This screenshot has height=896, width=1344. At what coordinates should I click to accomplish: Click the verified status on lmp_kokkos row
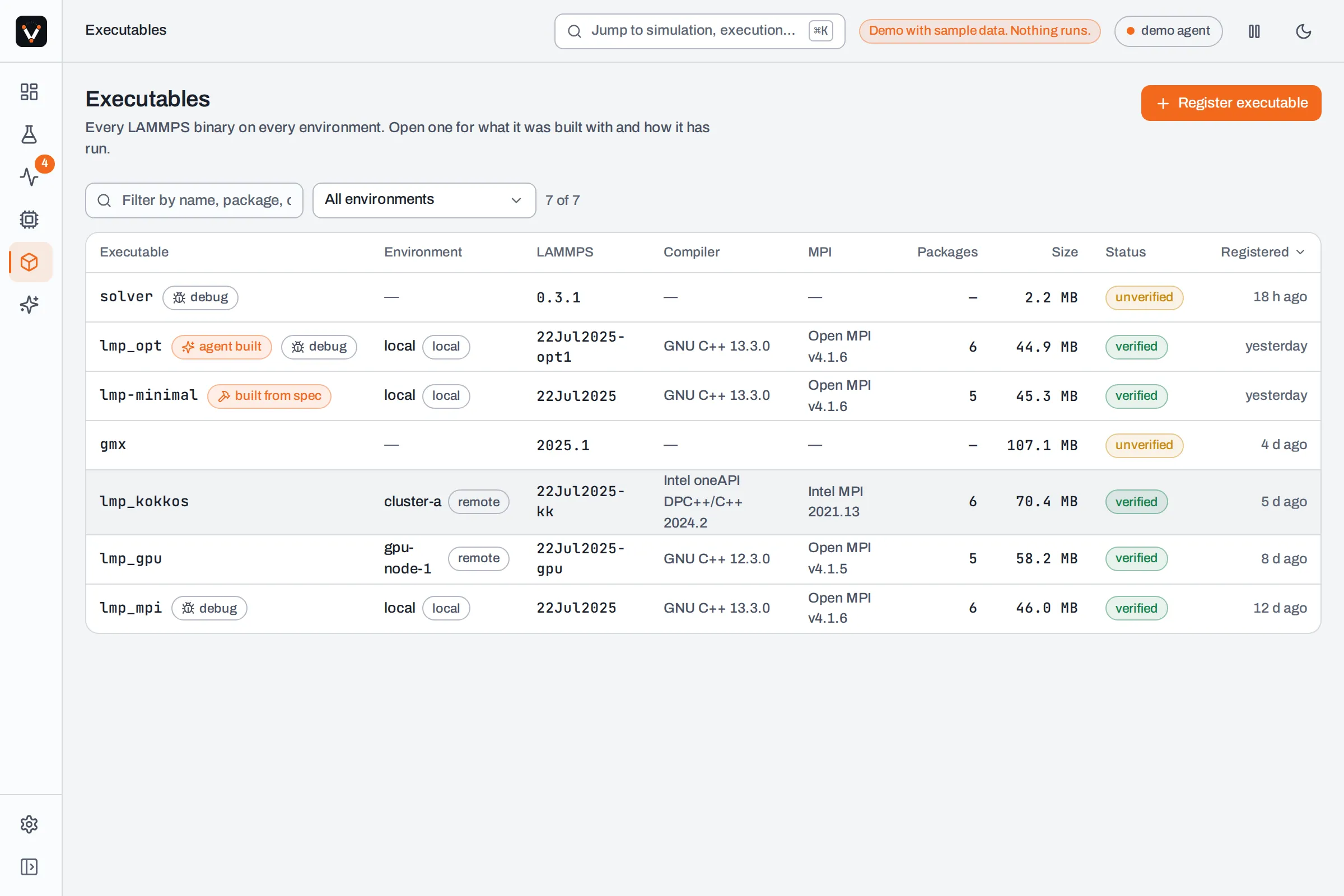(x=1137, y=502)
